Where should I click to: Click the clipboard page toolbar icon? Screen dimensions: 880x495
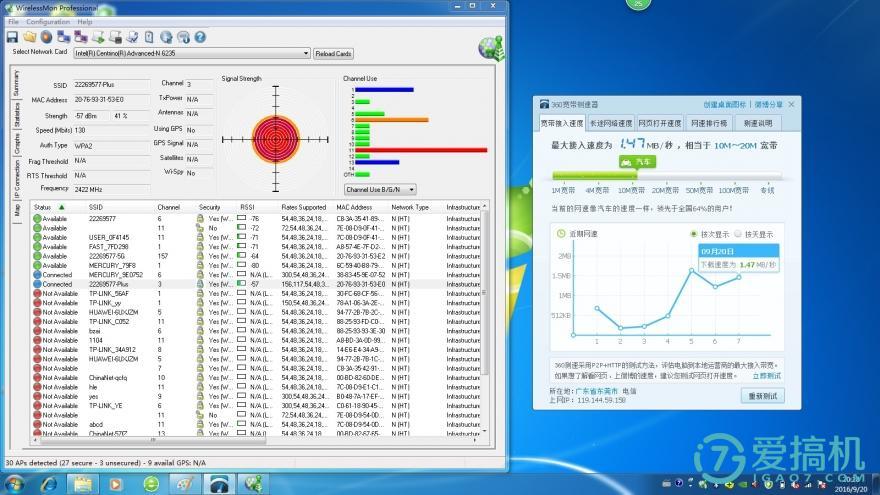click(149, 37)
